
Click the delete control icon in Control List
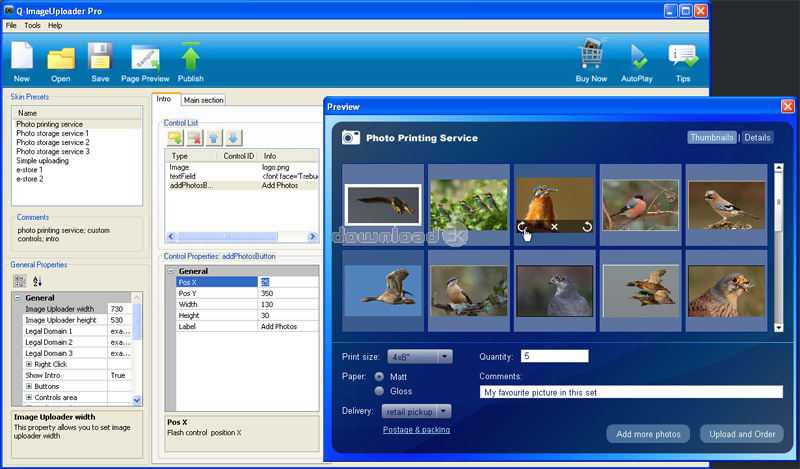(195, 138)
